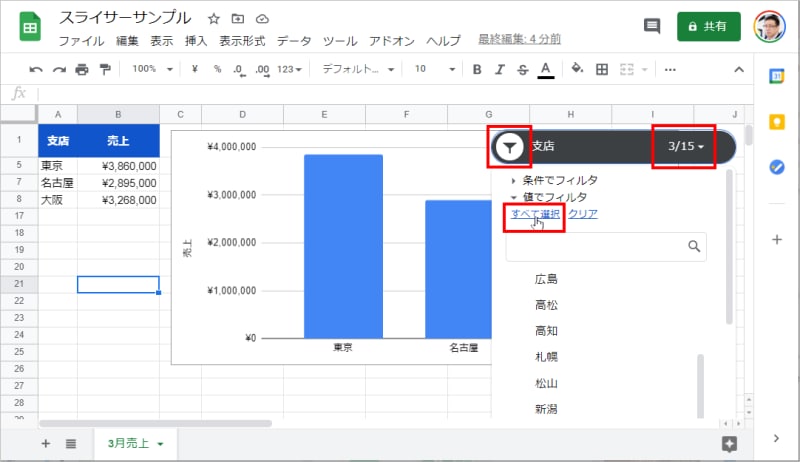Toggle strikethrough formatting

[522, 69]
